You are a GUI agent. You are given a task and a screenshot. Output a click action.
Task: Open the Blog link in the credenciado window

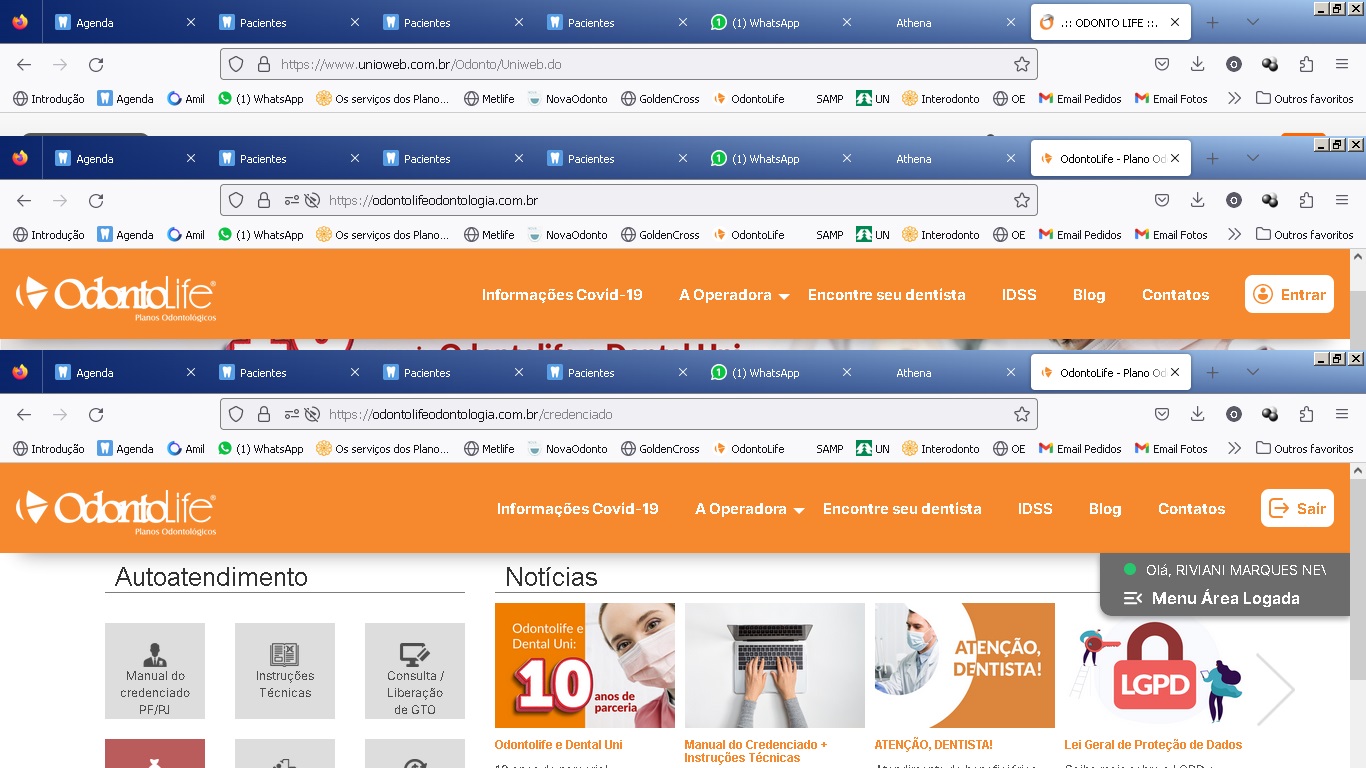tap(1105, 509)
